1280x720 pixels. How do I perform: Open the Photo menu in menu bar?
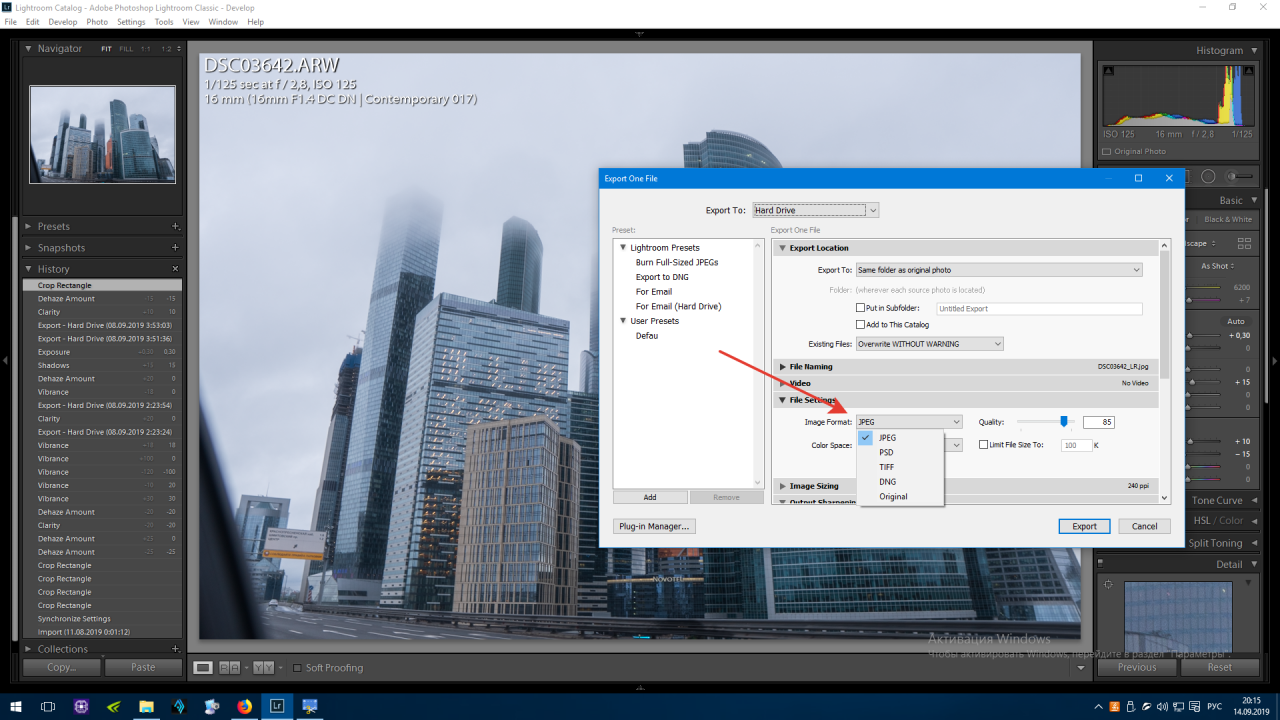click(x=97, y=21)
